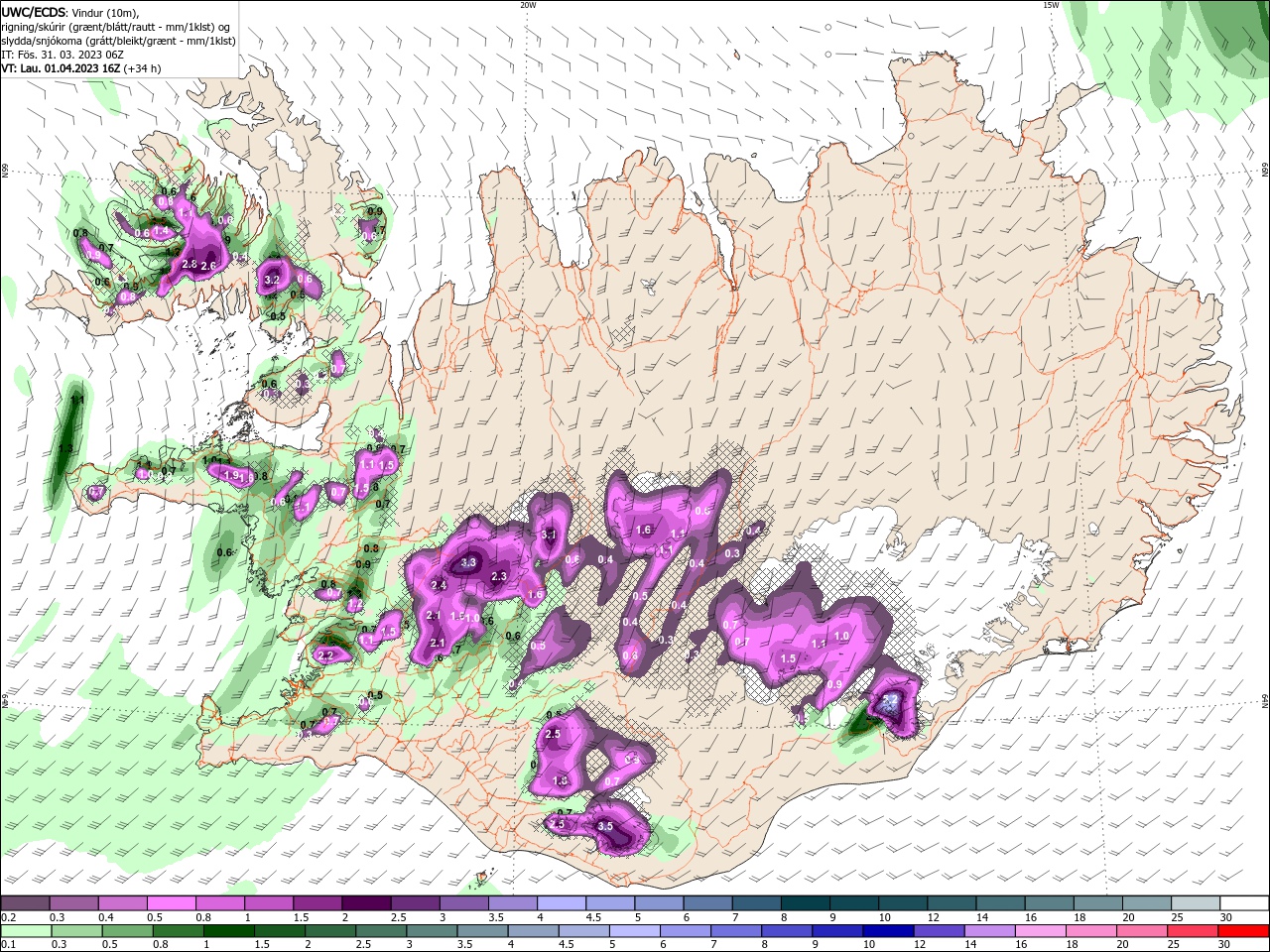Click the 1.9 precipitation value on Snæfellsnes
The height and width of the screenshot is (952, 1270).
point(232,476)
